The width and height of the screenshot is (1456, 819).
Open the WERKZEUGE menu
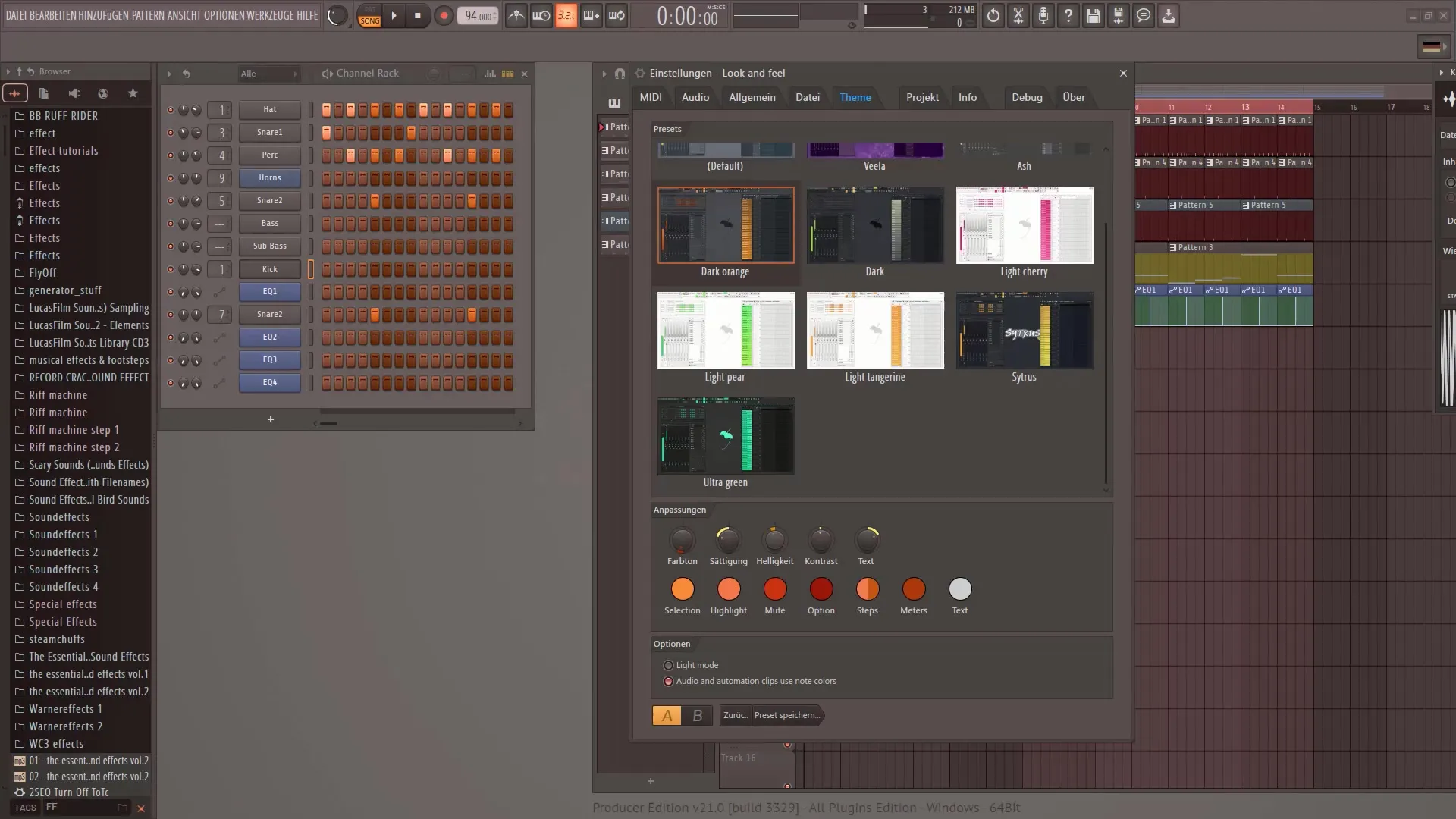click(270, 15)
